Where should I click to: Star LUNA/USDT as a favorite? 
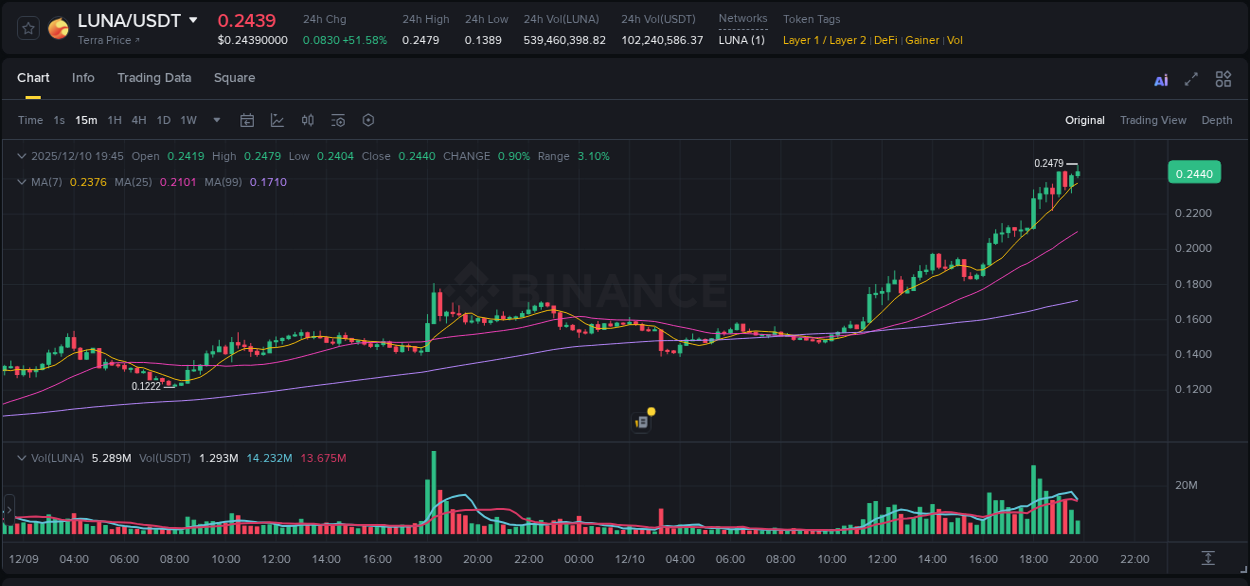(27, 28)
